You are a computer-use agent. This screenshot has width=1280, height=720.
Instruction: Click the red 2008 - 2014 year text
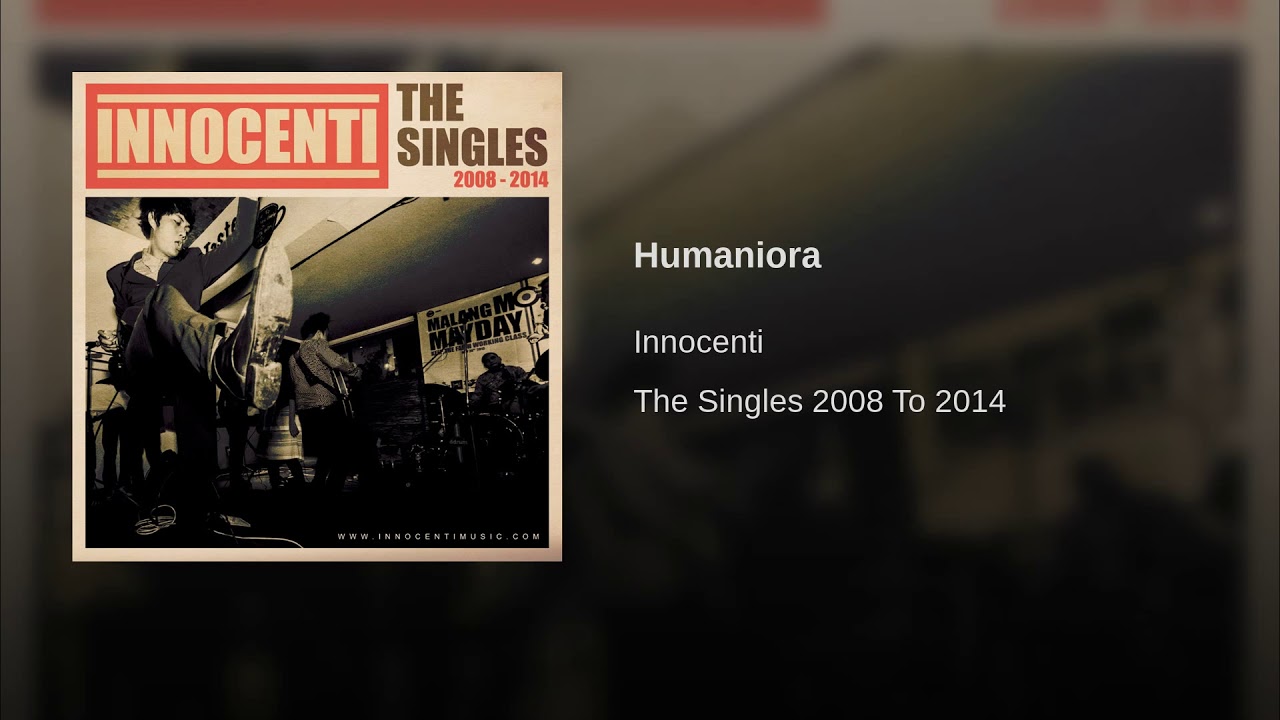(500, 180)
